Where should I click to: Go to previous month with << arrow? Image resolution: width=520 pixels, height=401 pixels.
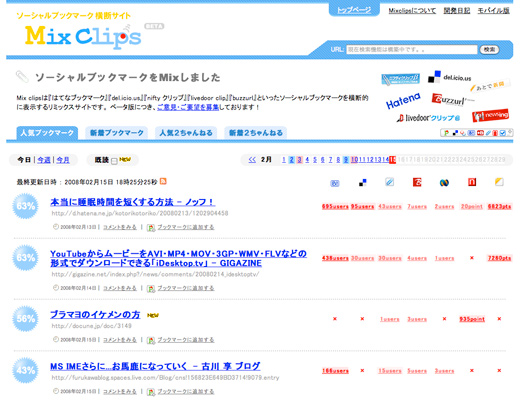pos(252,160)
